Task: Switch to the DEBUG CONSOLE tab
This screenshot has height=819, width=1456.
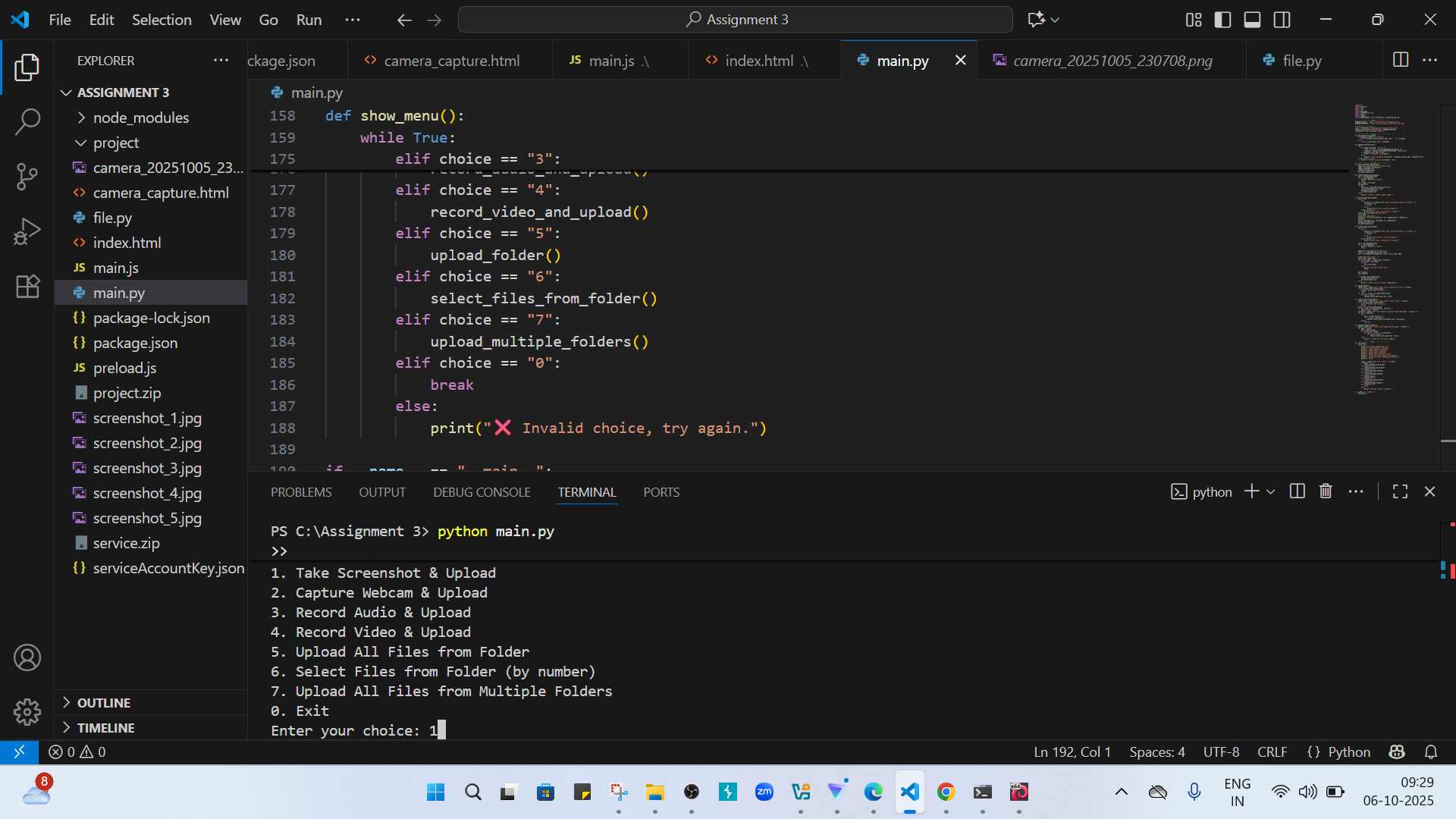Action: (482, 492)
